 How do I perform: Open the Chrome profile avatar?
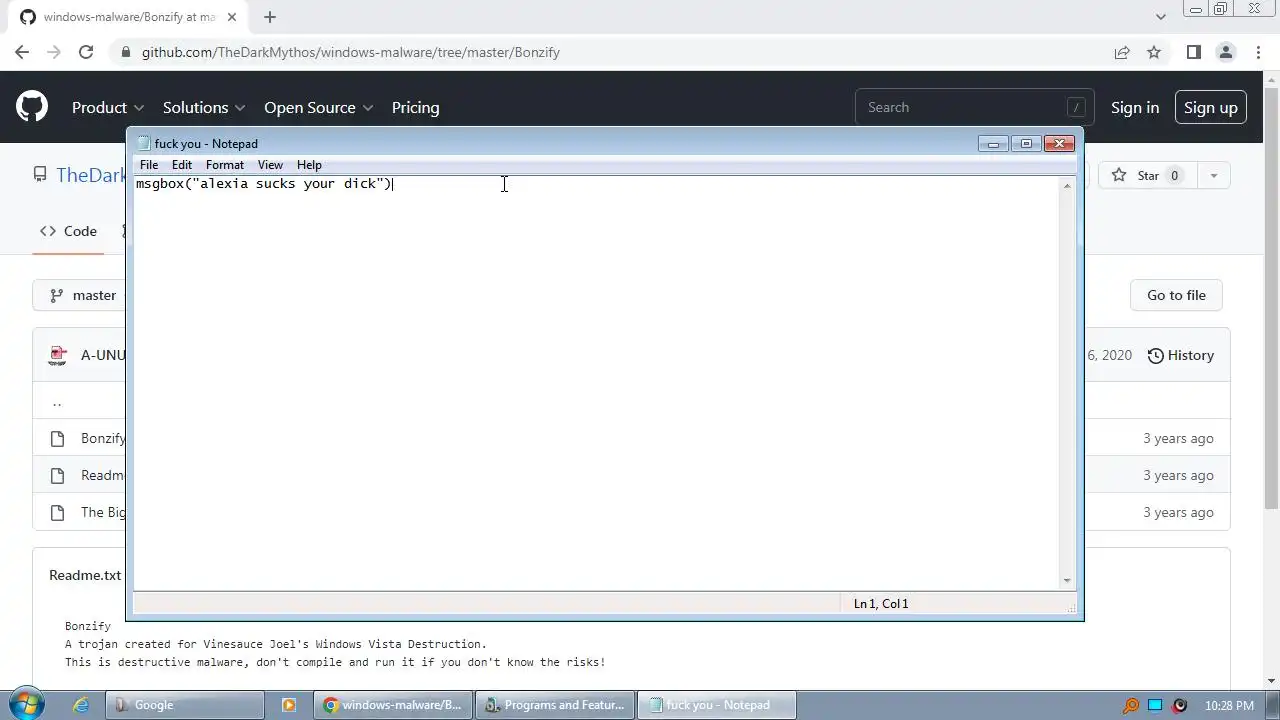coord(1226,52)
